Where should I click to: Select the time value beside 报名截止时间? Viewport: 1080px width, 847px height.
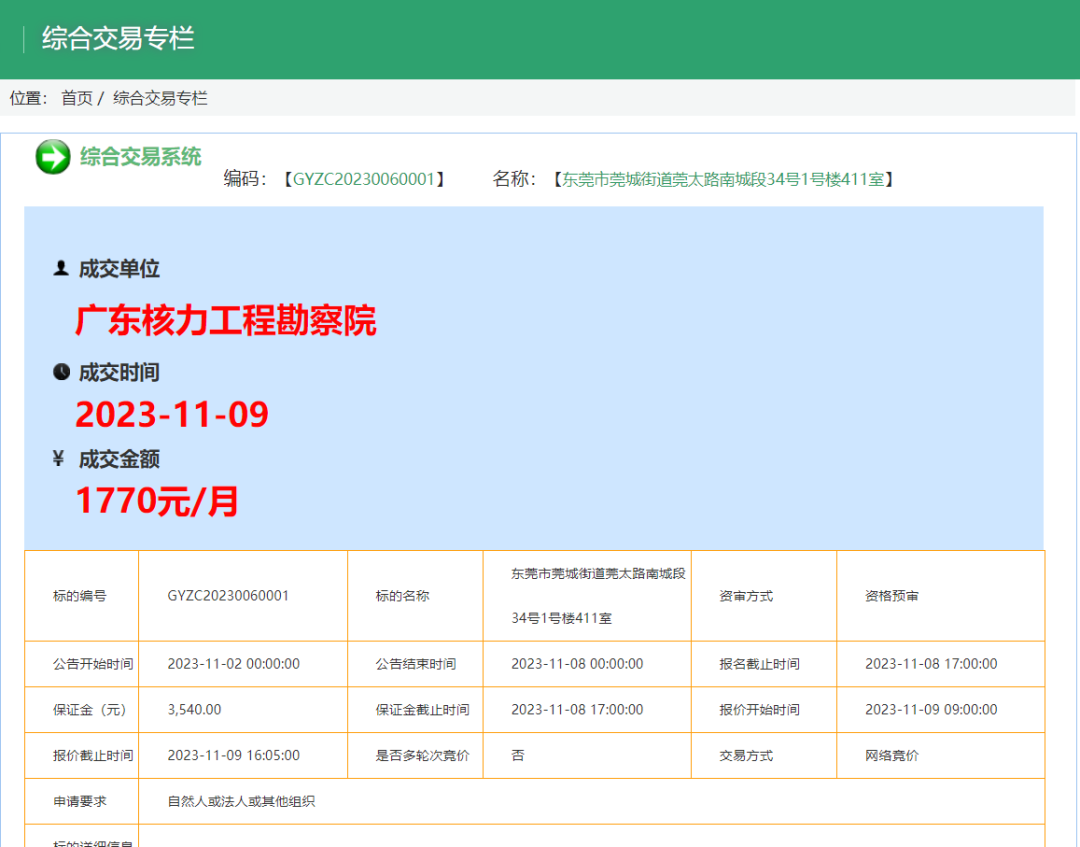click(931, 664)
